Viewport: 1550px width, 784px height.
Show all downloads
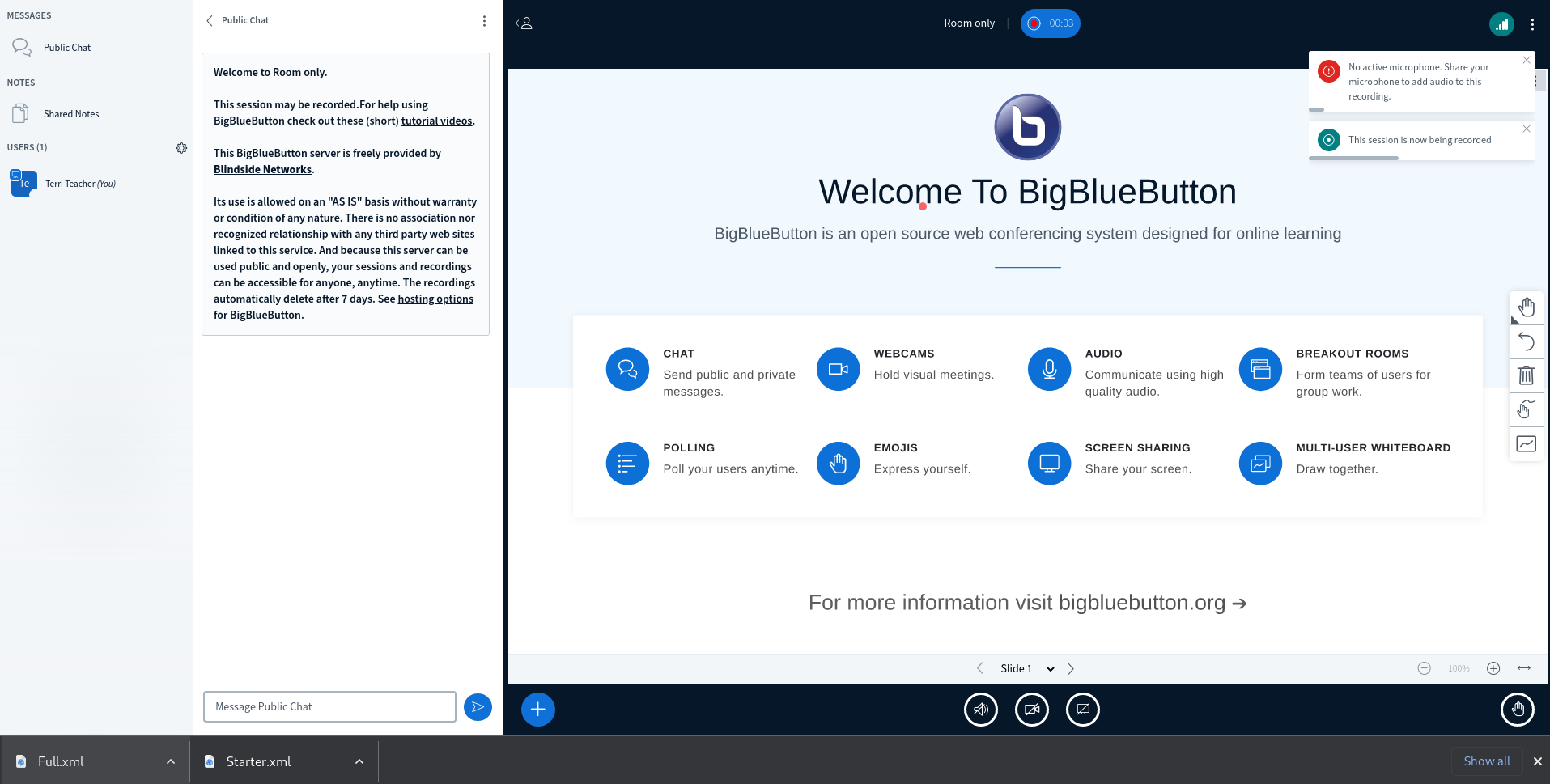[1487, 761]
